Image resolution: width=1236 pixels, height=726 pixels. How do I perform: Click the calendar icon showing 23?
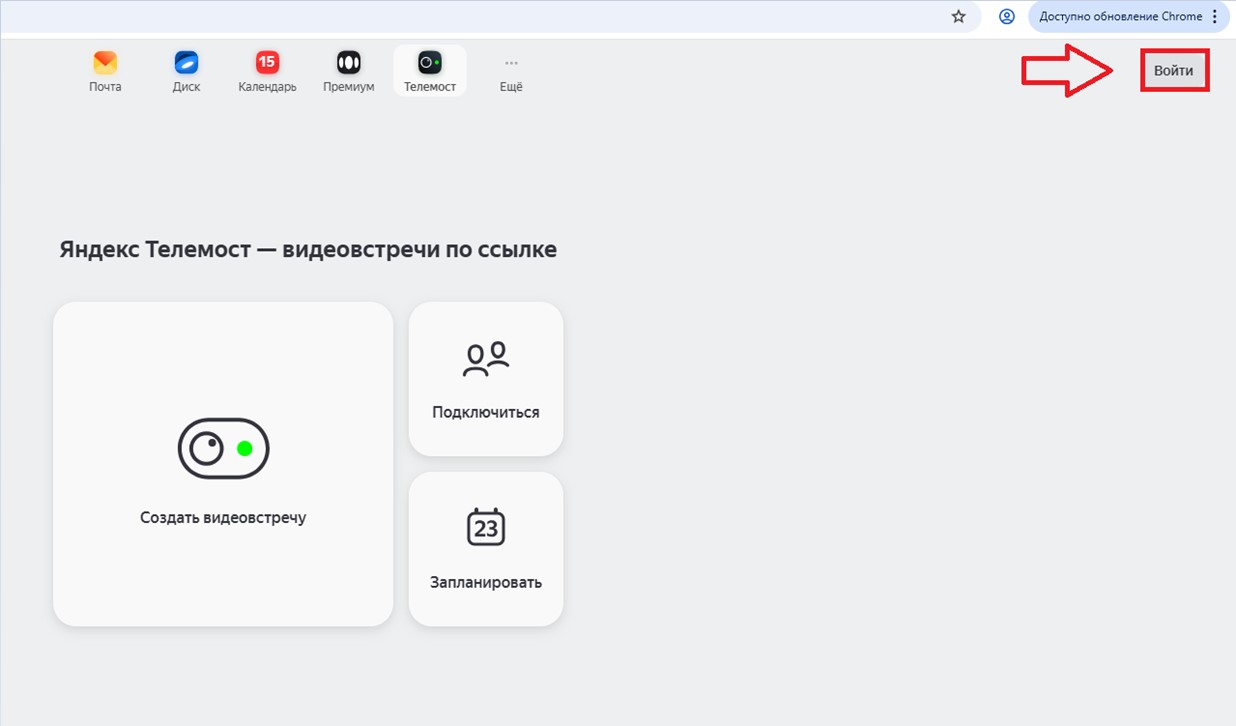click(486, 527)
